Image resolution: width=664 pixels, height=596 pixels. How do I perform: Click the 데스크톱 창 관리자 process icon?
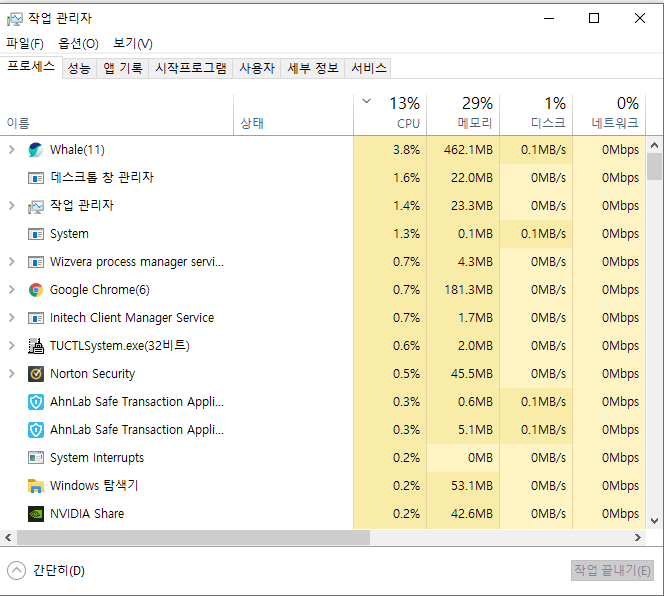tap(36, 178)
